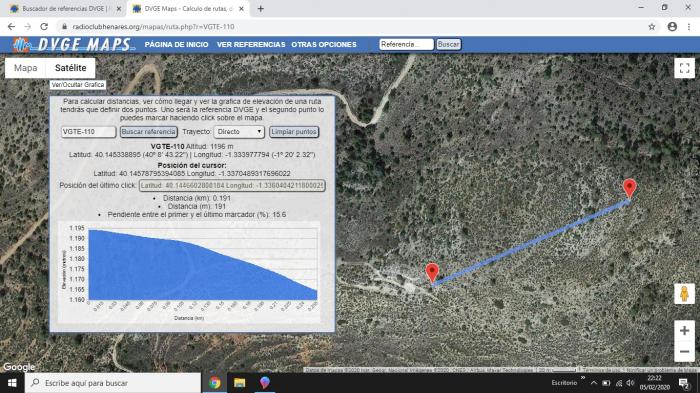Reload the page in browser
Image resolution: width=700 pixels, height=393 pixels.
[44, 27]
